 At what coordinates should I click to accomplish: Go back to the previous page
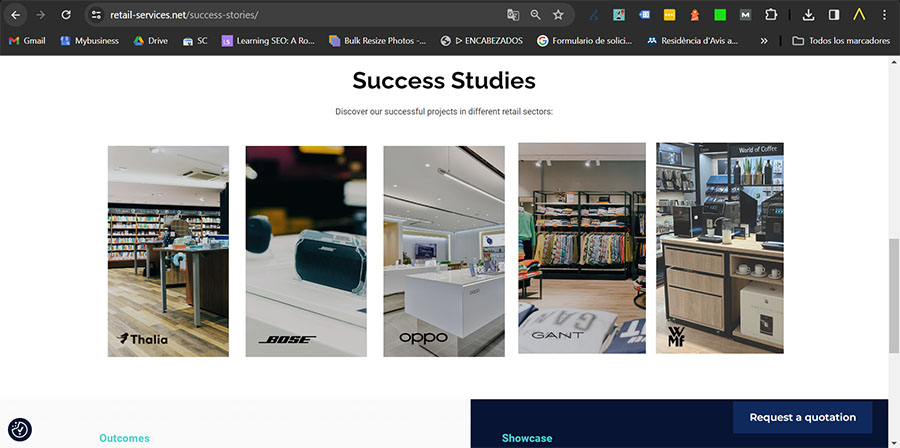tap(15, 15)
